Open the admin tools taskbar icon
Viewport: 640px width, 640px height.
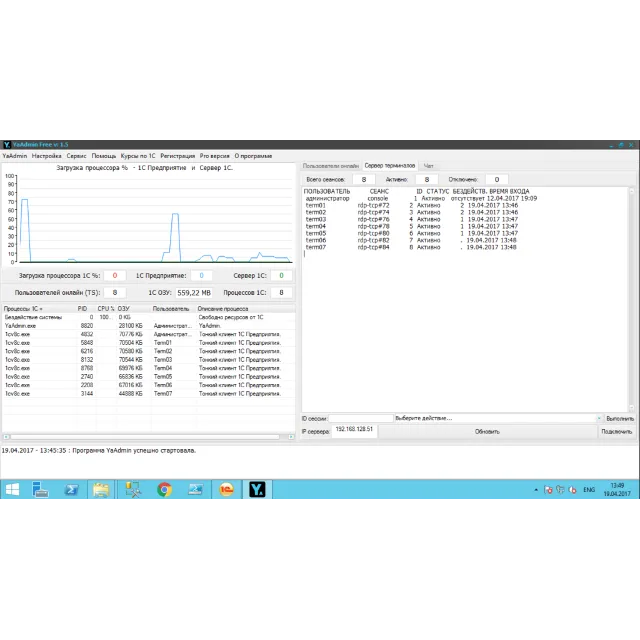coord(133,489)
